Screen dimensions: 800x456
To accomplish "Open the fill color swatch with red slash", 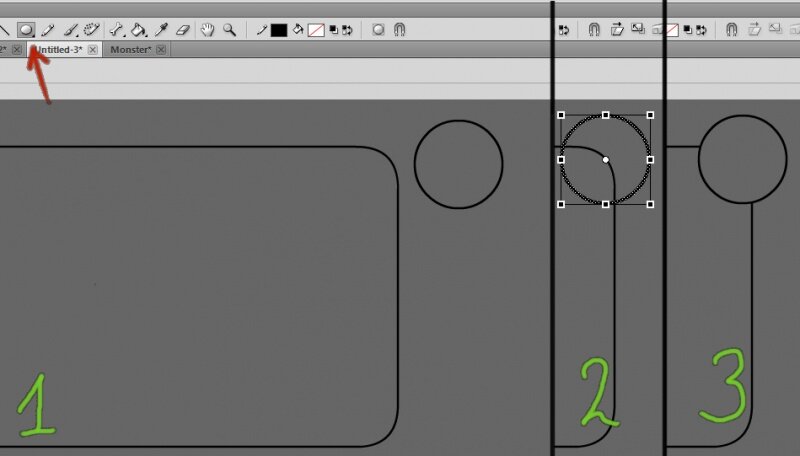I will [315, 30].
